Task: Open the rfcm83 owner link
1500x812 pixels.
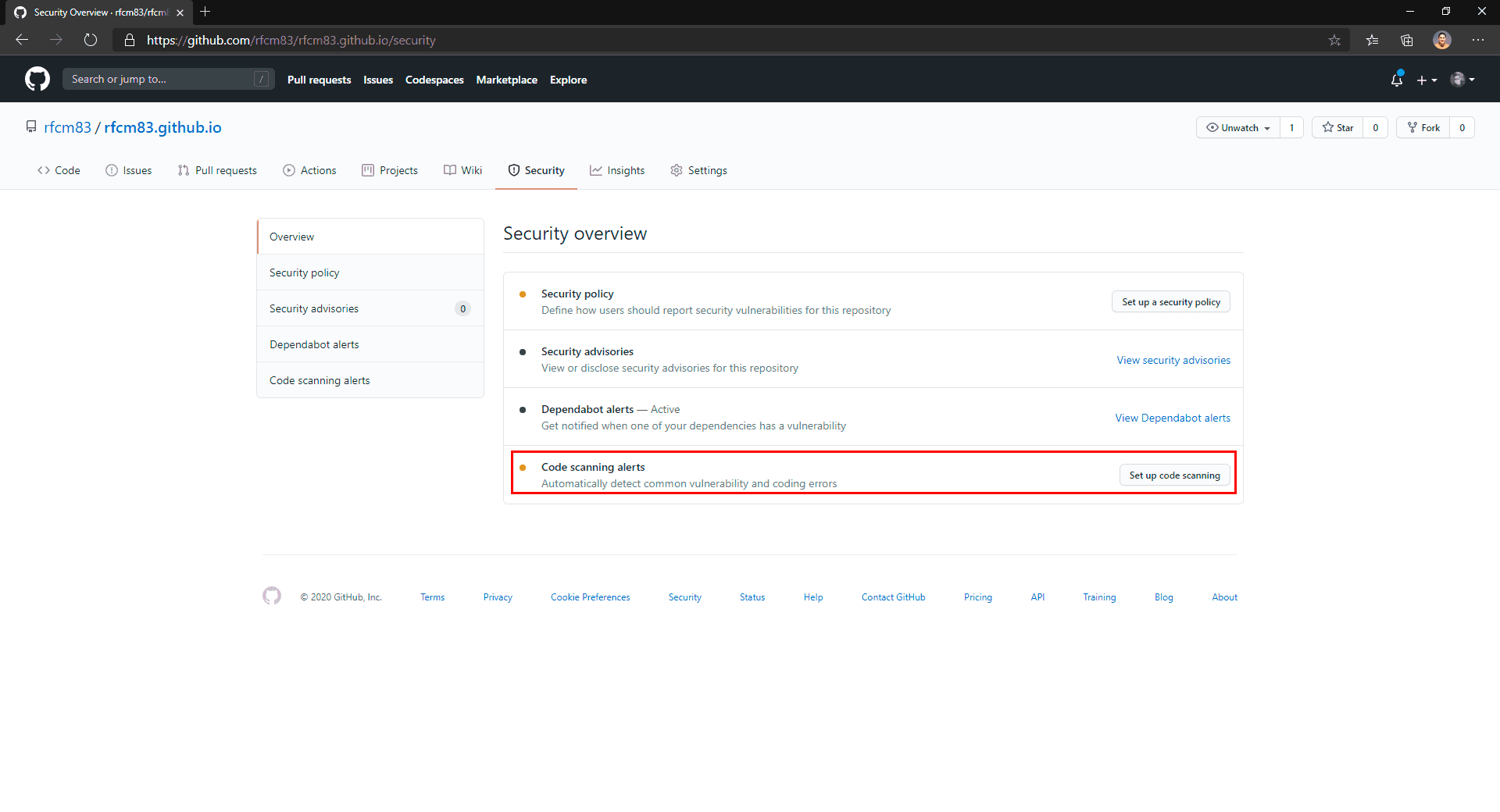Action: (67, 127)
